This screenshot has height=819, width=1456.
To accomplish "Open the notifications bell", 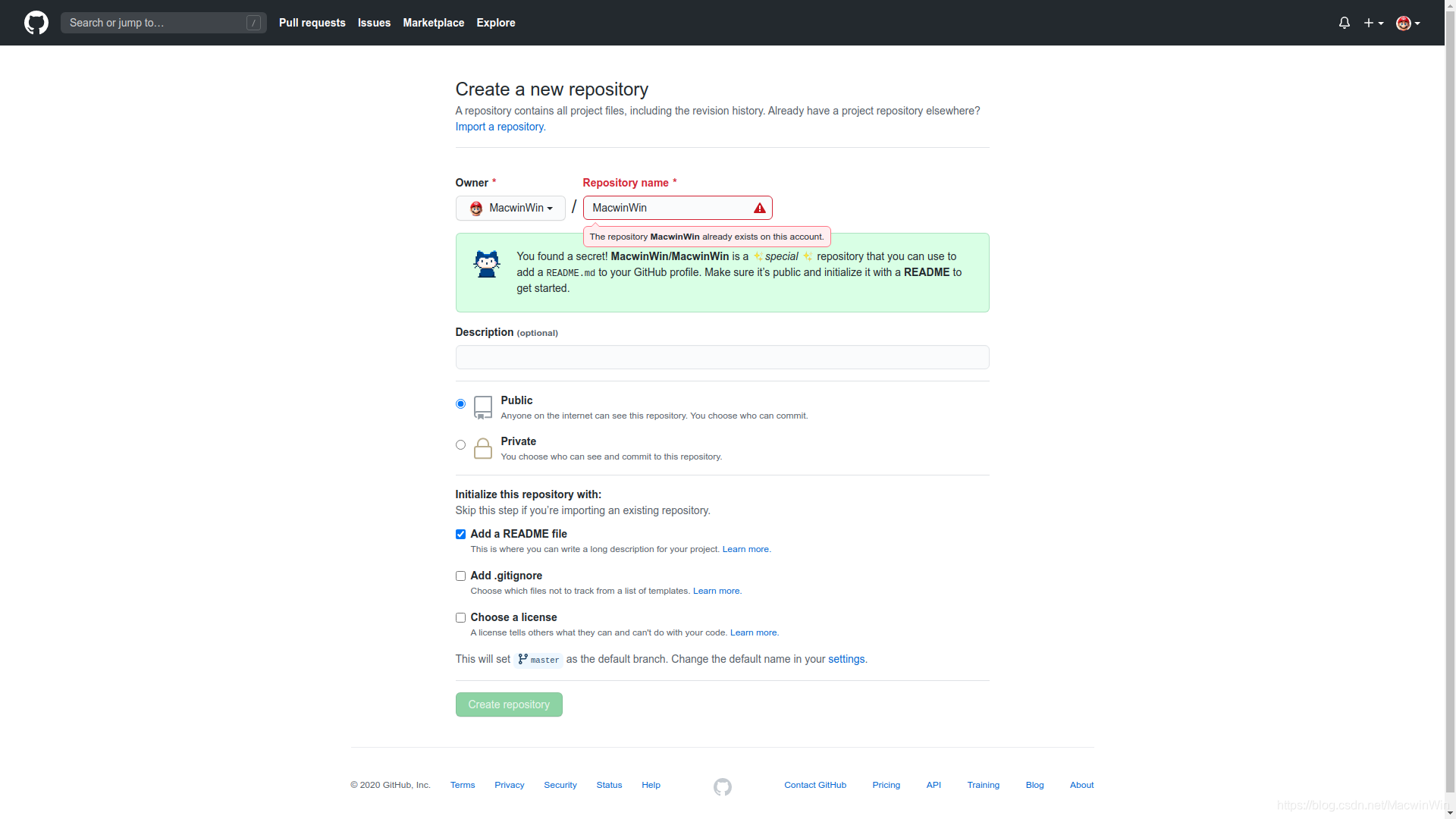I will click(1344, 23).
